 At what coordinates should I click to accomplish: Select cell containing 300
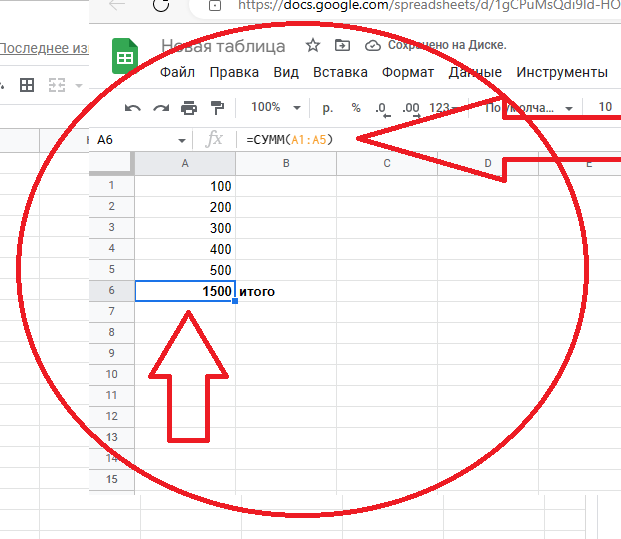(185, 228)
